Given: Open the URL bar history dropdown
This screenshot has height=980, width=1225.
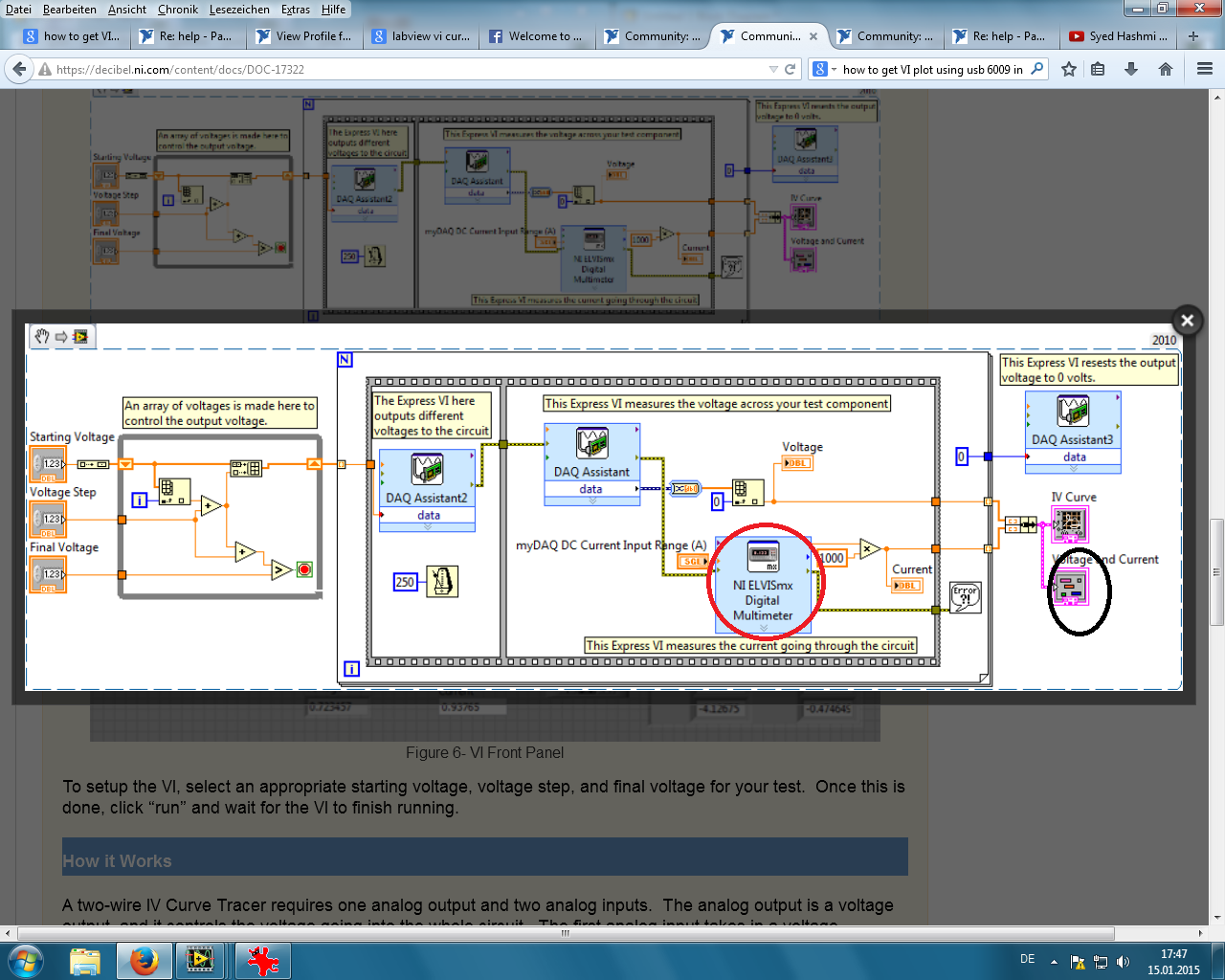Looking at the screenshot, I should 773,69.
